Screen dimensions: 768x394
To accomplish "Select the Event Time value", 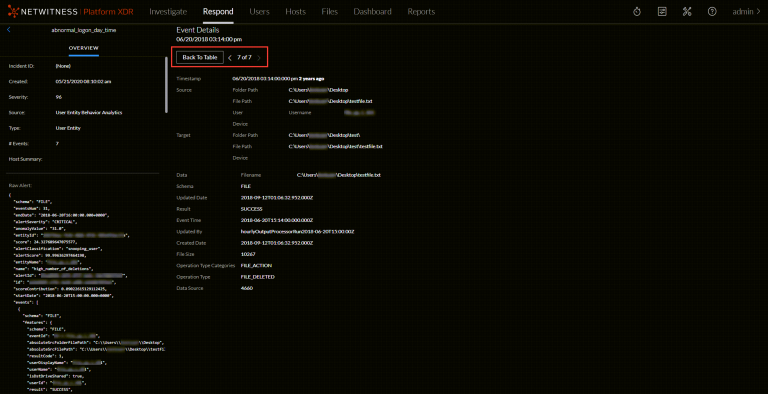I will click(x=277, y=220).
